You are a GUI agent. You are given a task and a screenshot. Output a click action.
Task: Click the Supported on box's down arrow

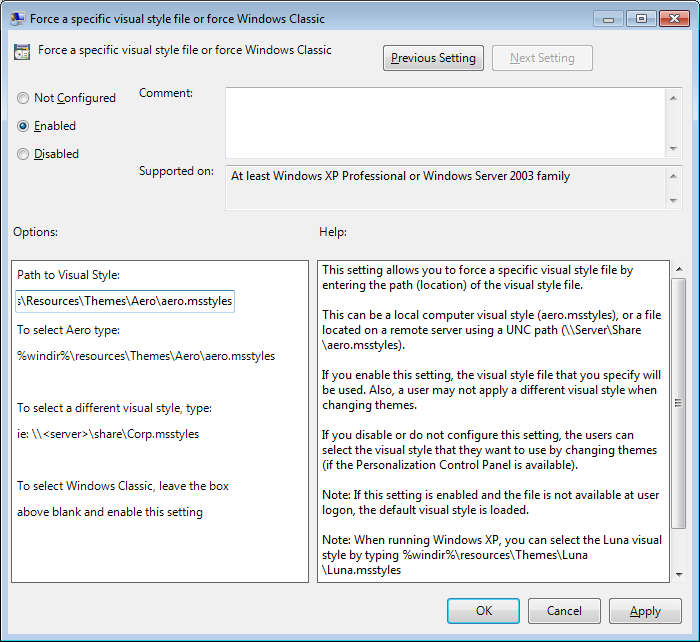(x=673, y=201)
